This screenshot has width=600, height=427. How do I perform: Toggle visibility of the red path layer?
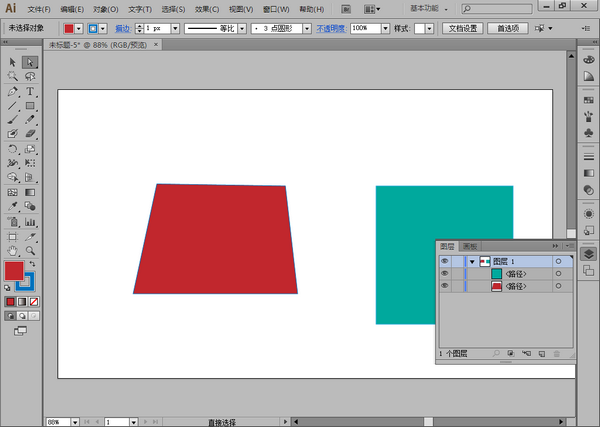[x=445, y=286]
